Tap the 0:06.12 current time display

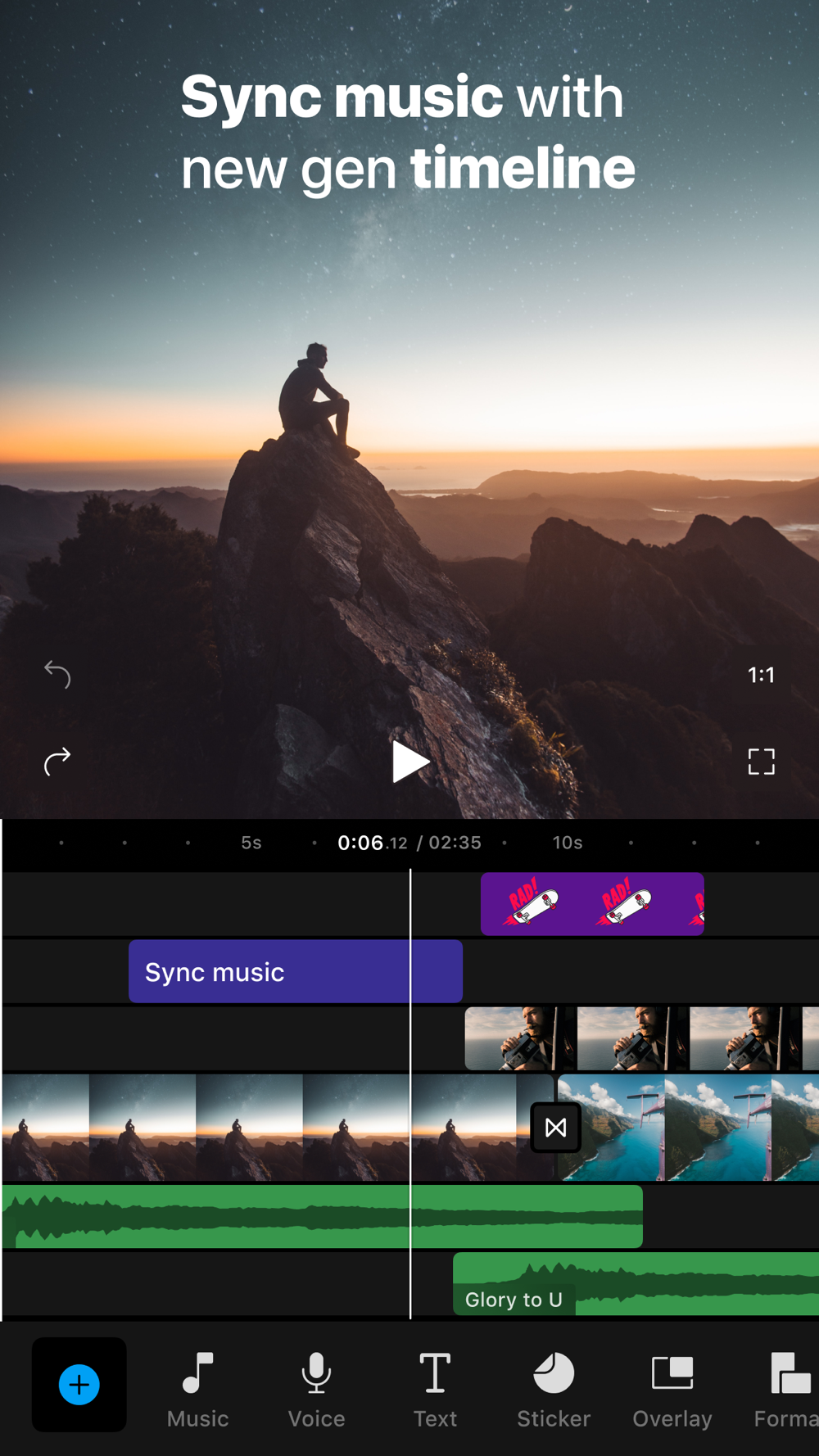click(x=373, y=843)
